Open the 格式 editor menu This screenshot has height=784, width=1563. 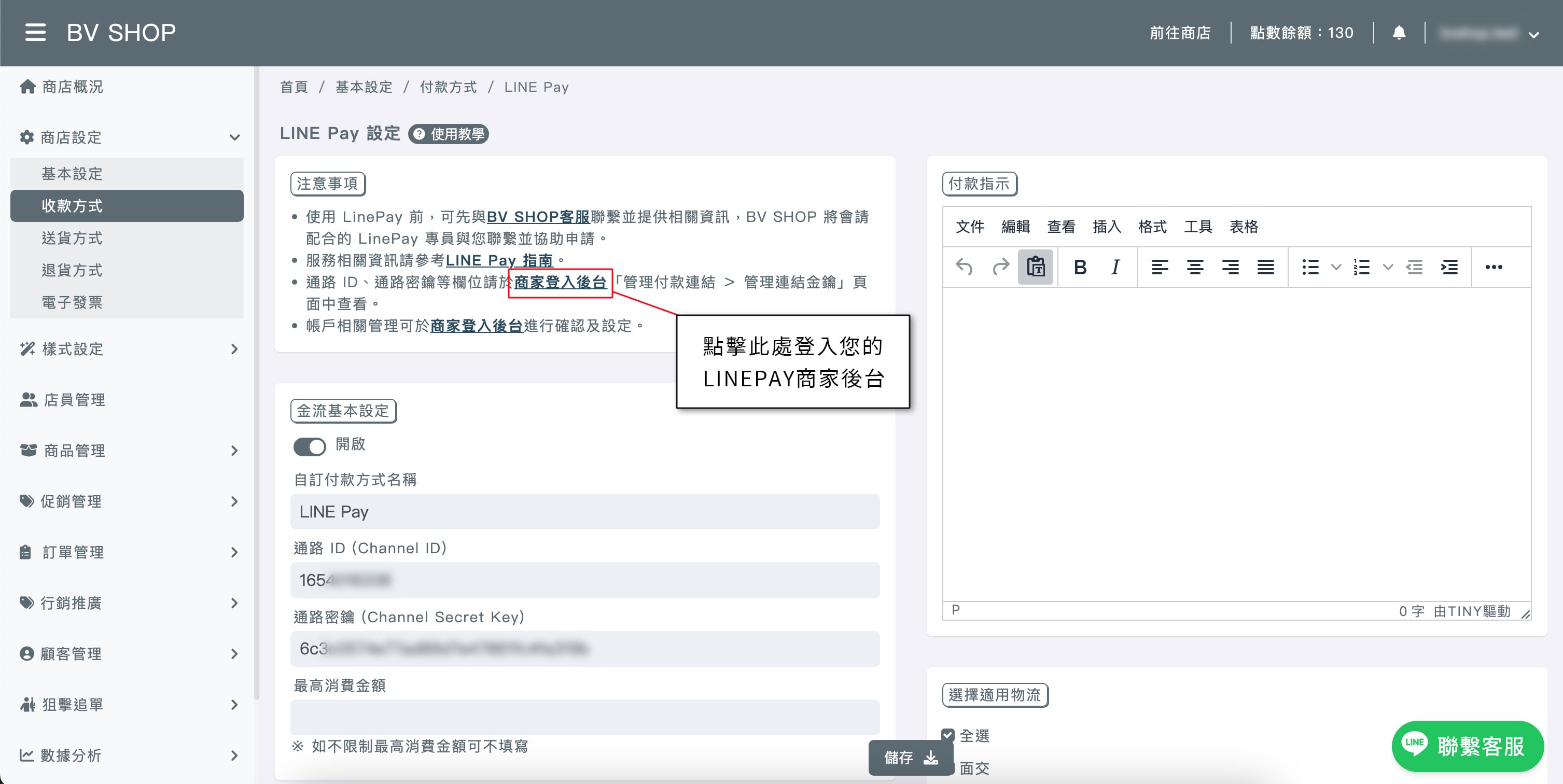pos(1152,227)
